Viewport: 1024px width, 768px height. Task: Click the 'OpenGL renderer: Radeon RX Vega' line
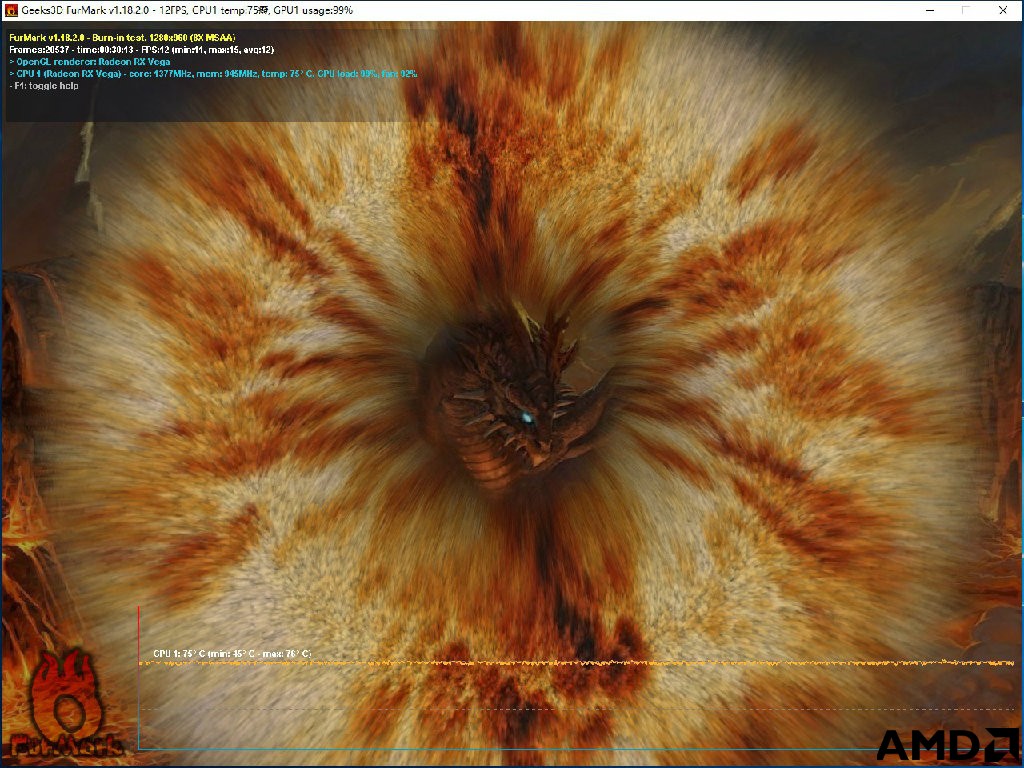coord(90,62)
